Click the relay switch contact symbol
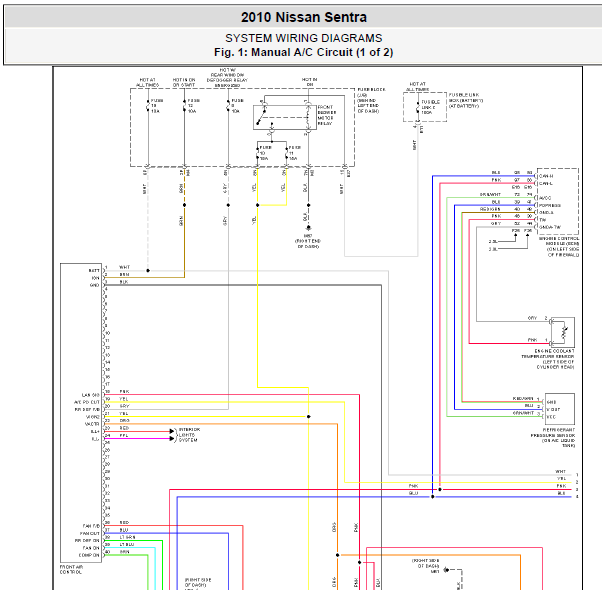 [262, 116]
